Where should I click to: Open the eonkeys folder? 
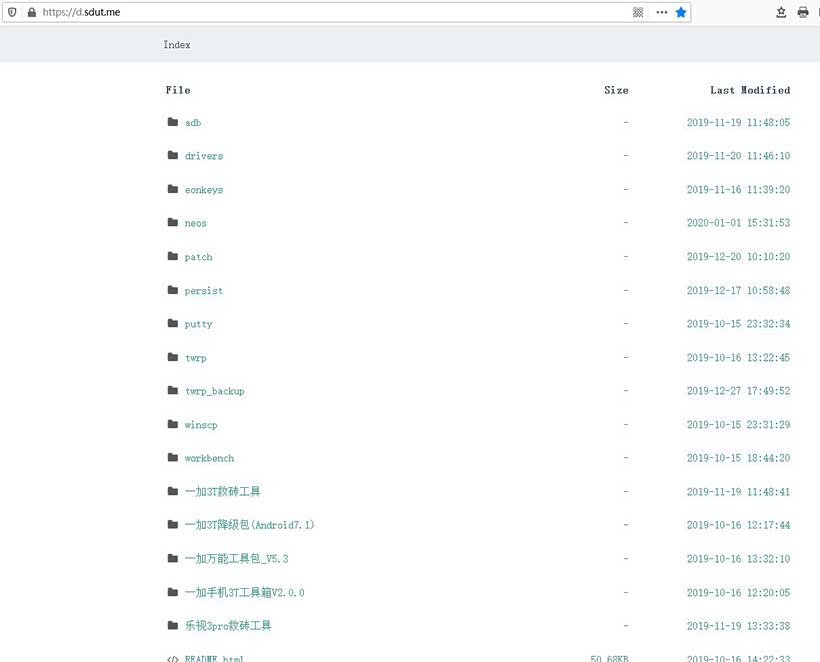(204, 190)
